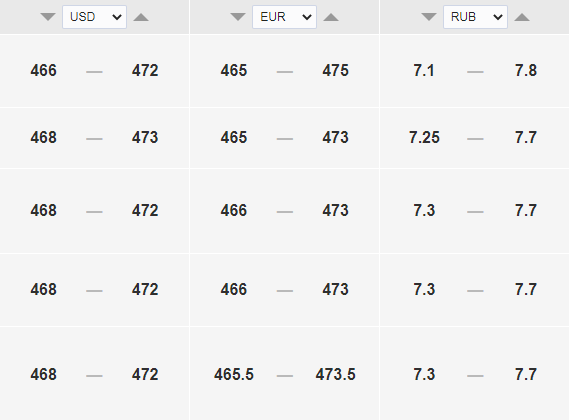Click USD buy rate 468 in last row
Viewport: 569px width, 420px height.
[x=44, y=375]
